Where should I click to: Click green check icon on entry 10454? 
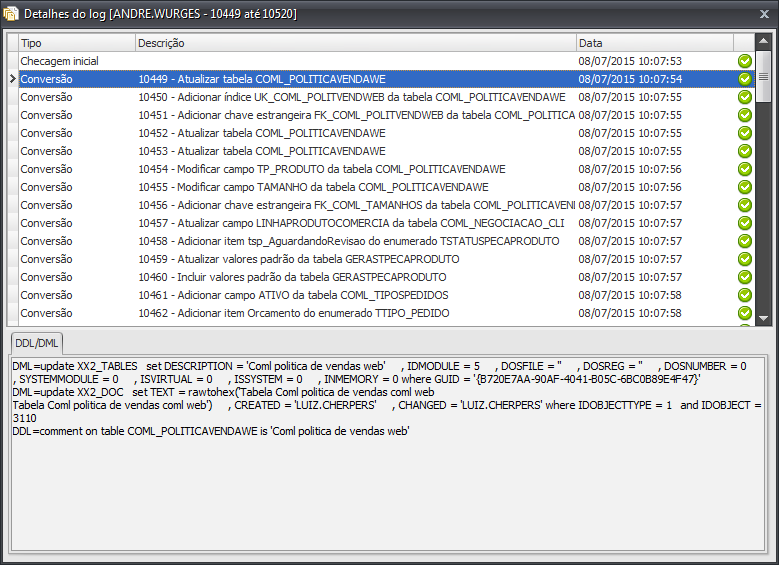coord(744,169)
